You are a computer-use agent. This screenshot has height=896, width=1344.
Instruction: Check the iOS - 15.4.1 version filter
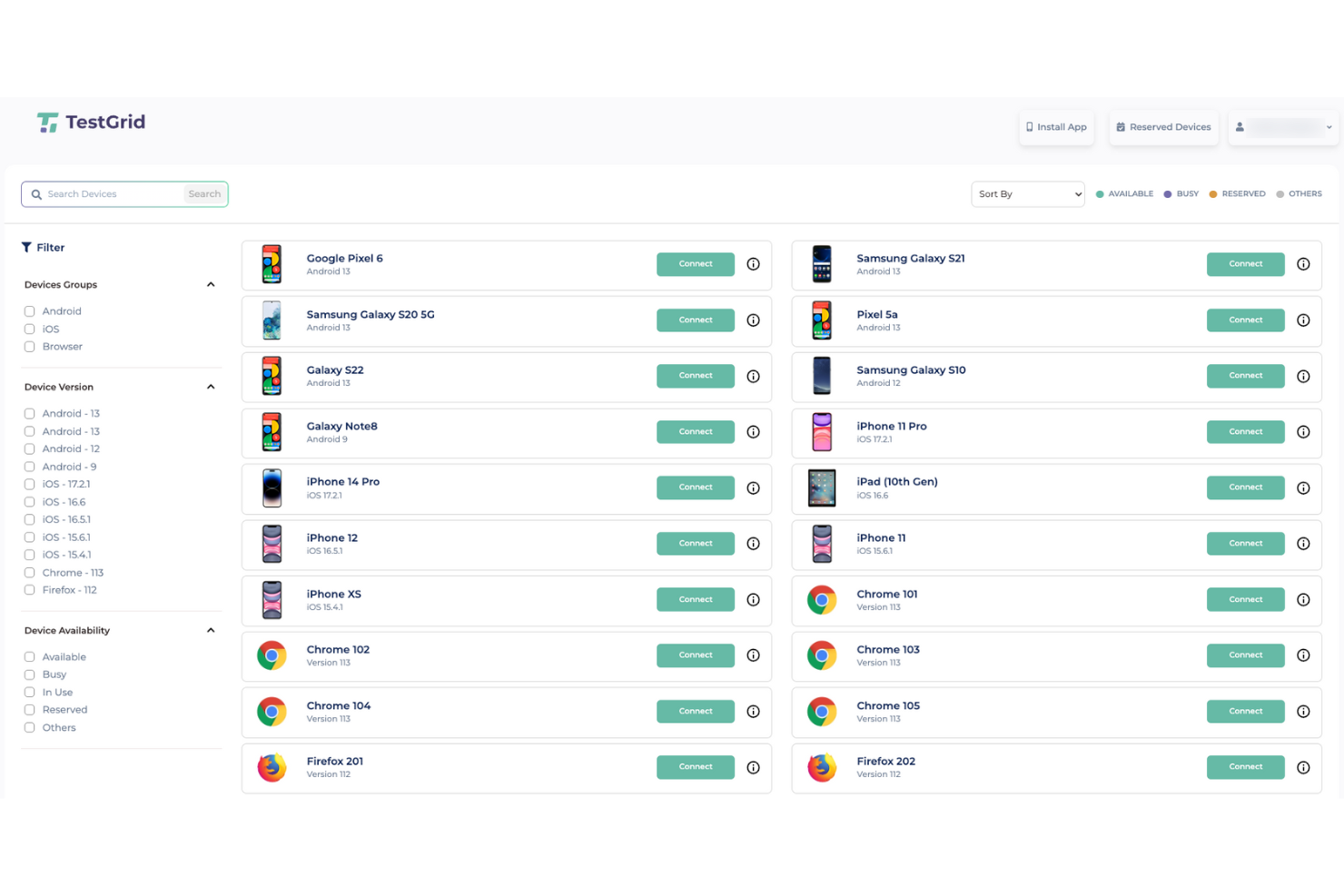[x=29, y=555]
